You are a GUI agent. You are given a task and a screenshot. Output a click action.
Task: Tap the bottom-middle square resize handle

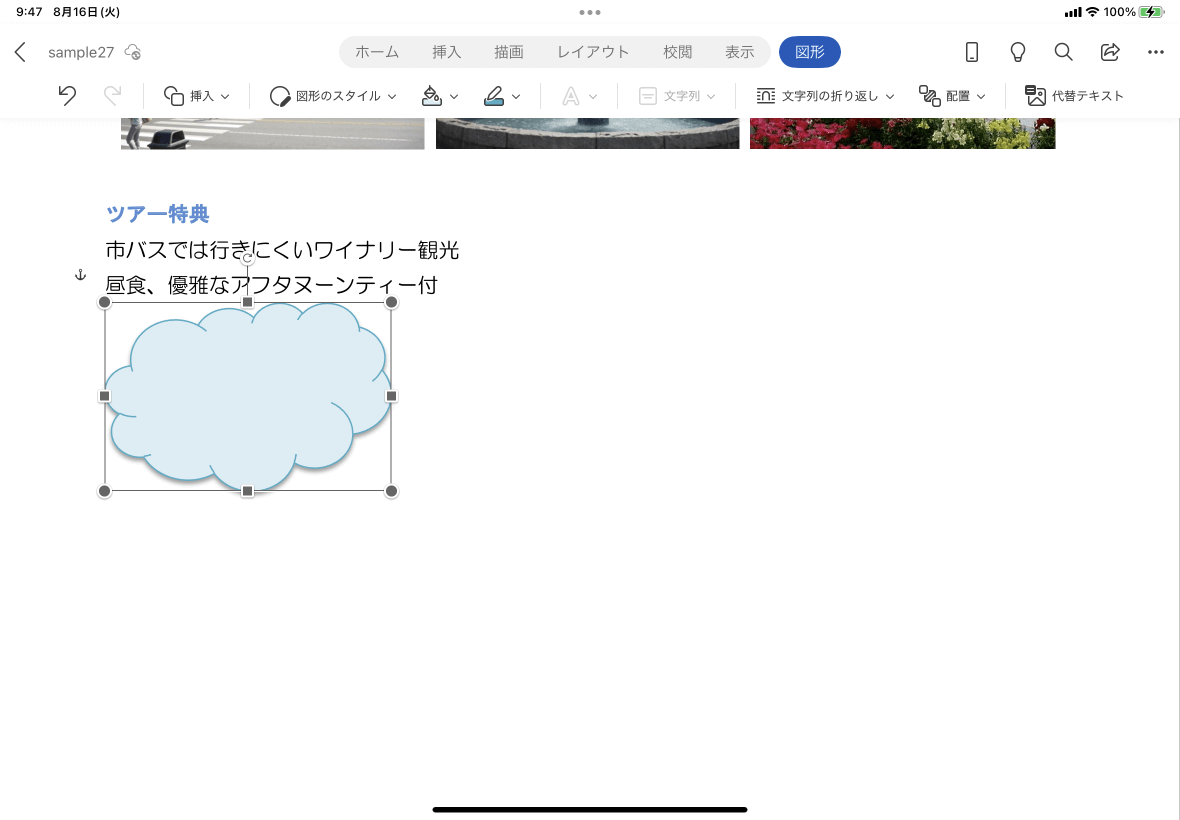[248, 491]
